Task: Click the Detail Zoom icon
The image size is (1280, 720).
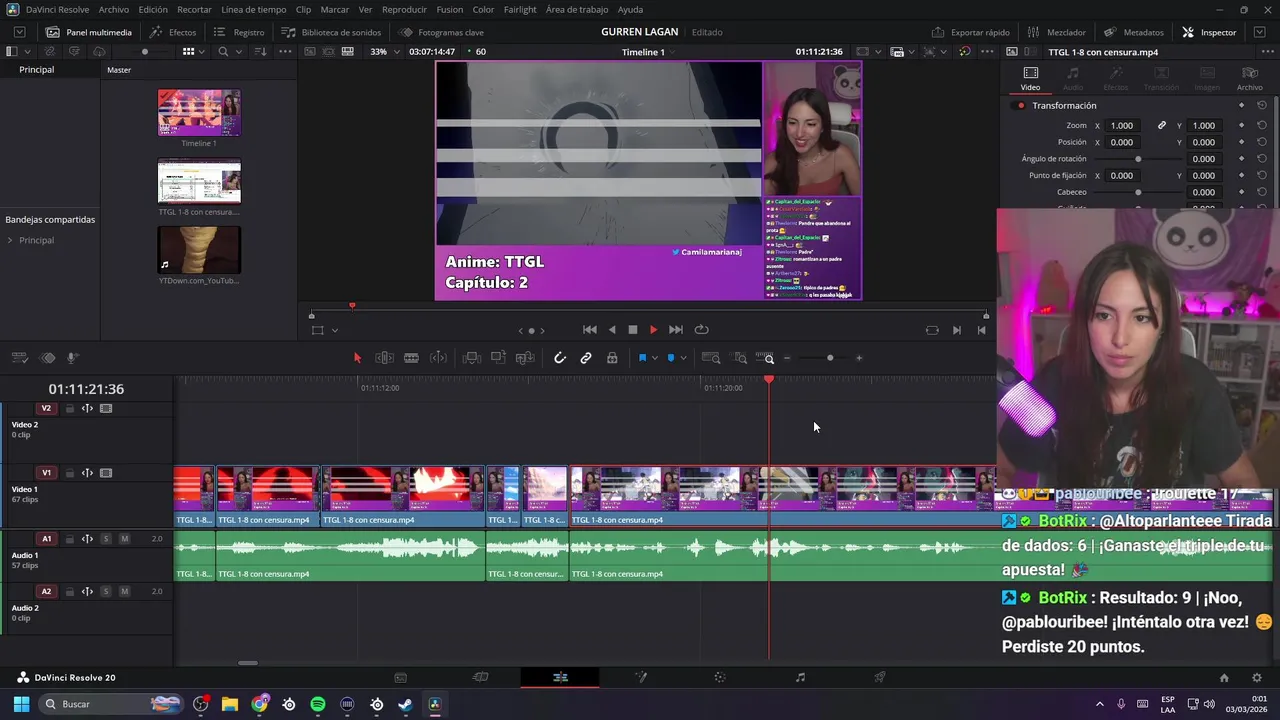Action: [741, 358]
